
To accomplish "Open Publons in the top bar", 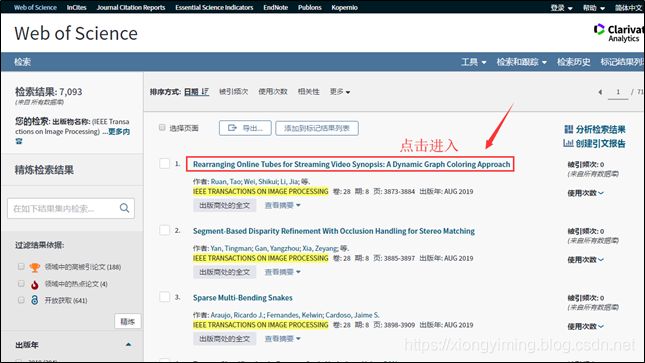I will click(310, 7).
